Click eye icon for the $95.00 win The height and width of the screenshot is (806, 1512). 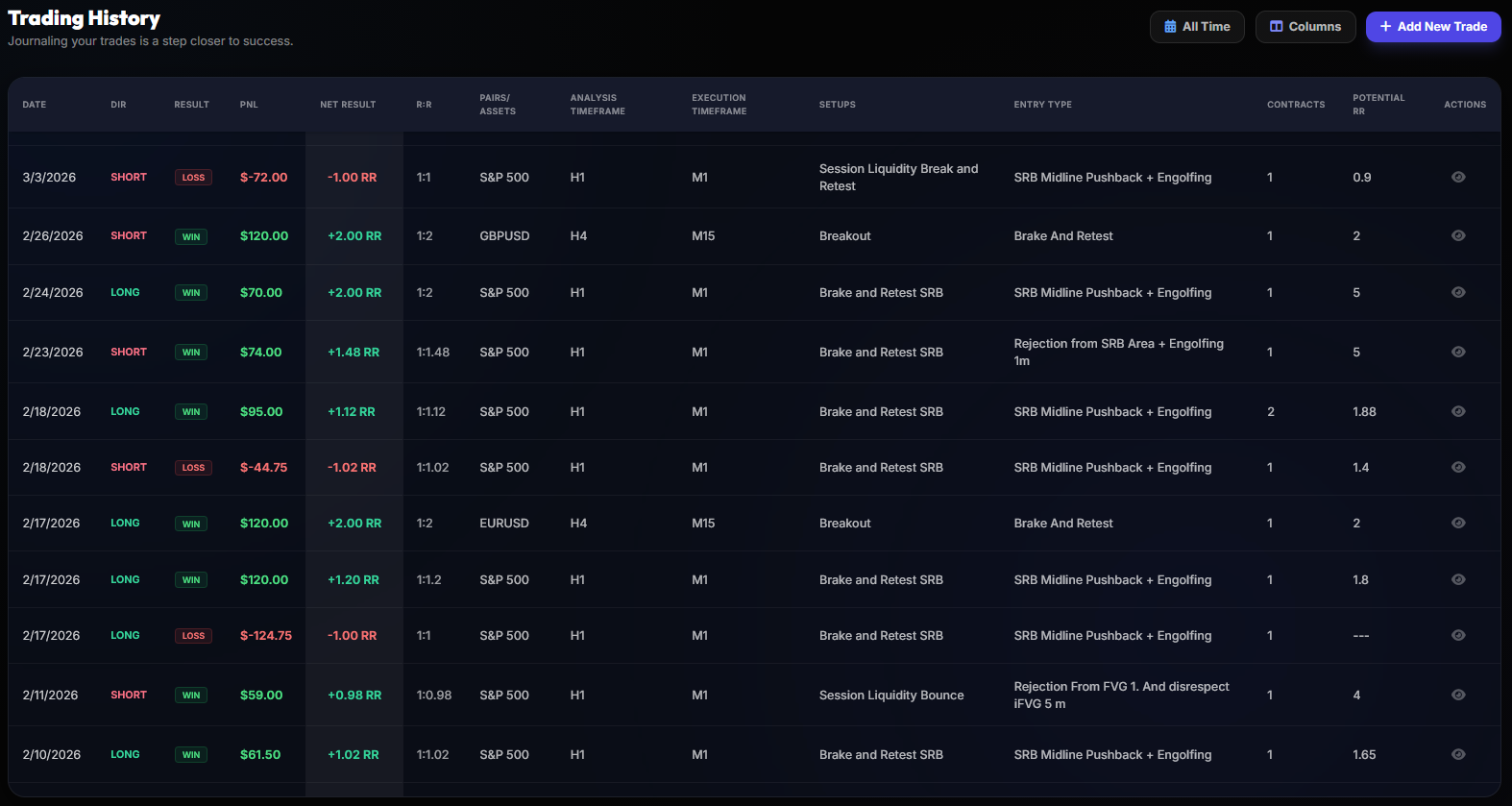[1457, 411]
